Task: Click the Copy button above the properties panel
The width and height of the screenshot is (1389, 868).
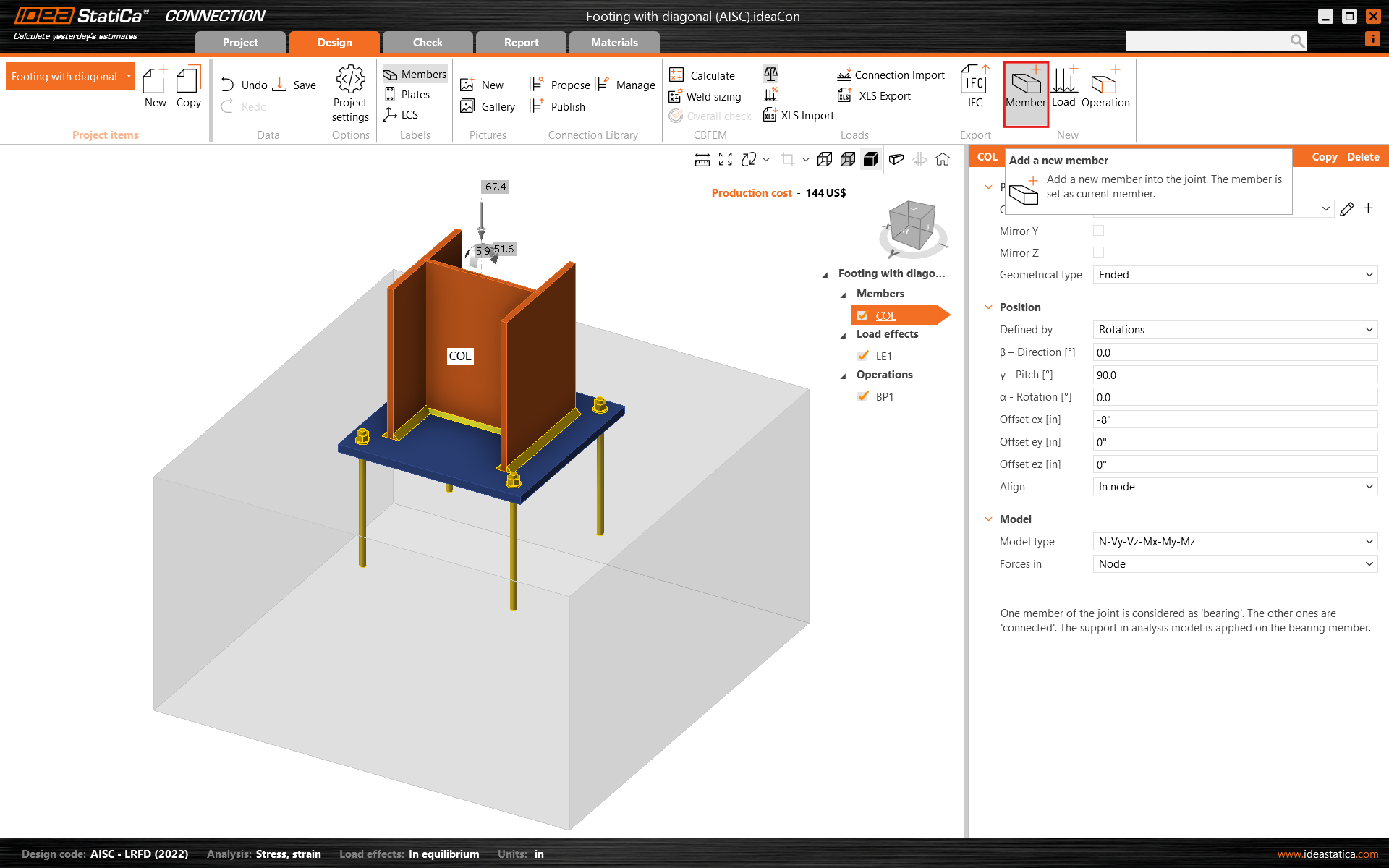Action: [x=1324, y=156]
